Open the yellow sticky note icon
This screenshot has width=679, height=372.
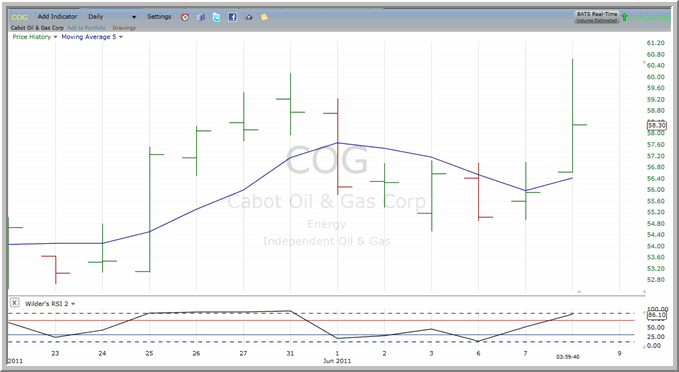coord(264,17)
